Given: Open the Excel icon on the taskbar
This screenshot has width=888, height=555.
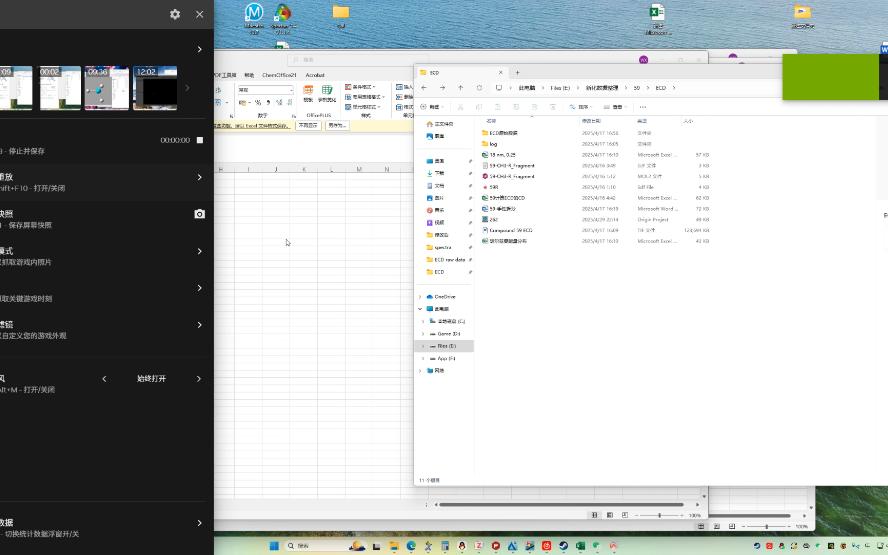Looking at the screenshot, I should click(580, 546).
